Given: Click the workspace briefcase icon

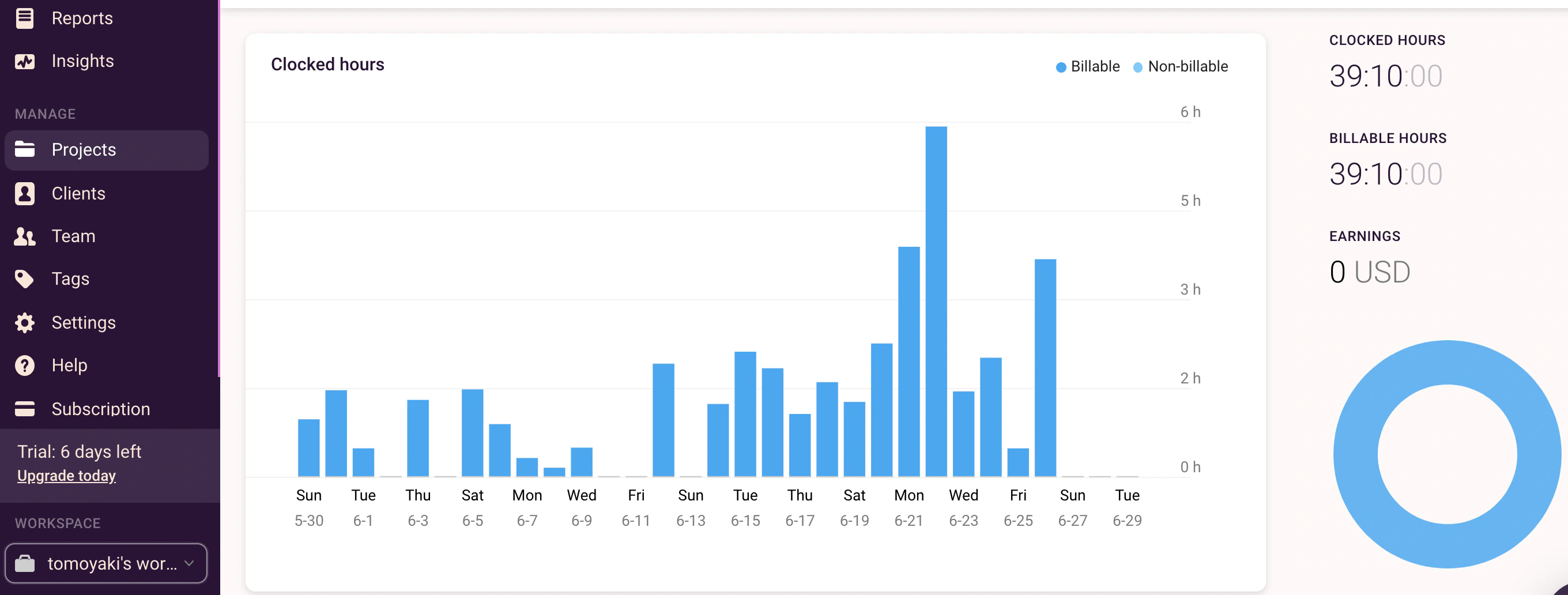Looking at the screenshot, I should tap(24, 563).
